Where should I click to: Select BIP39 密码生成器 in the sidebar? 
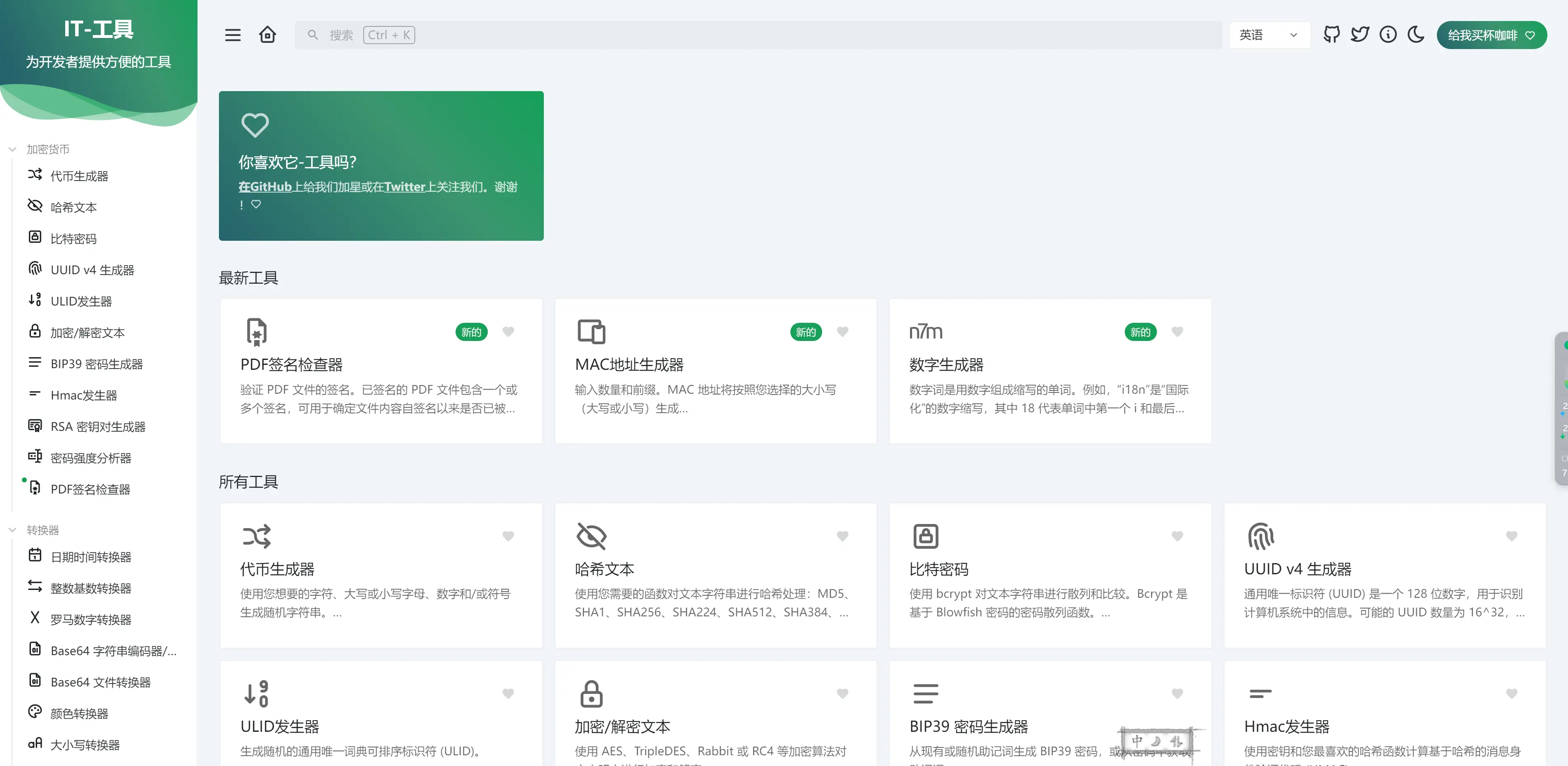(x=97, y=363)
